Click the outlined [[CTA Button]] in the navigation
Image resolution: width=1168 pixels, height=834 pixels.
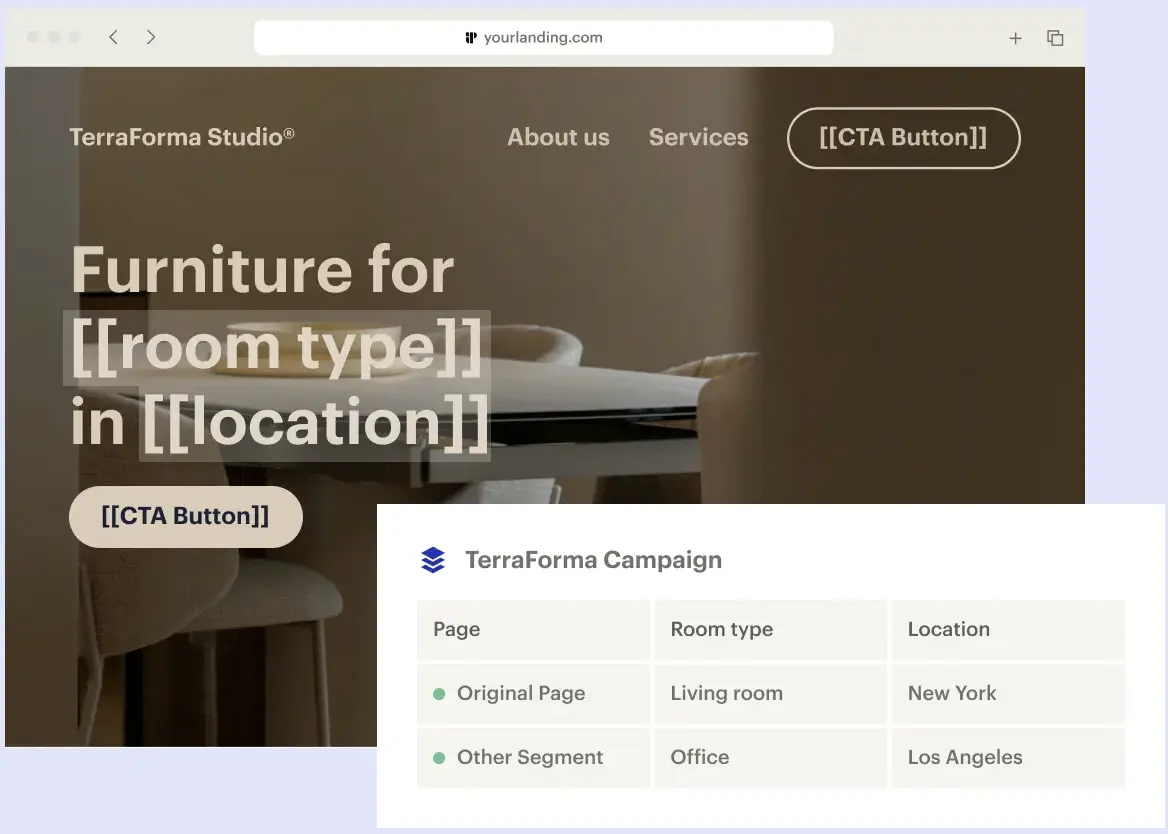[903, 138]
